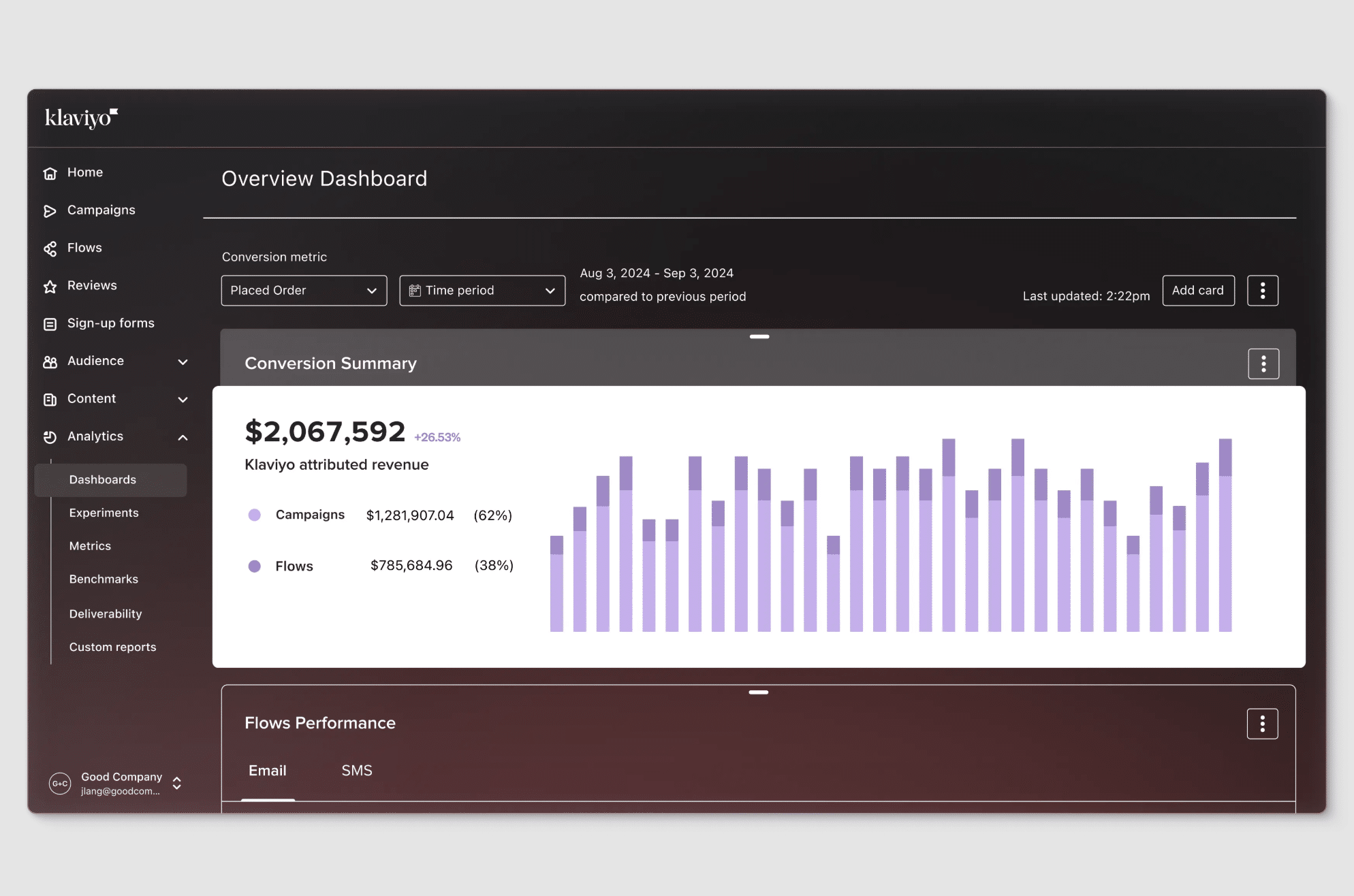Click the Home house icon in sidebar
This screenshot has width=1354, height=896.
[50, 173]
